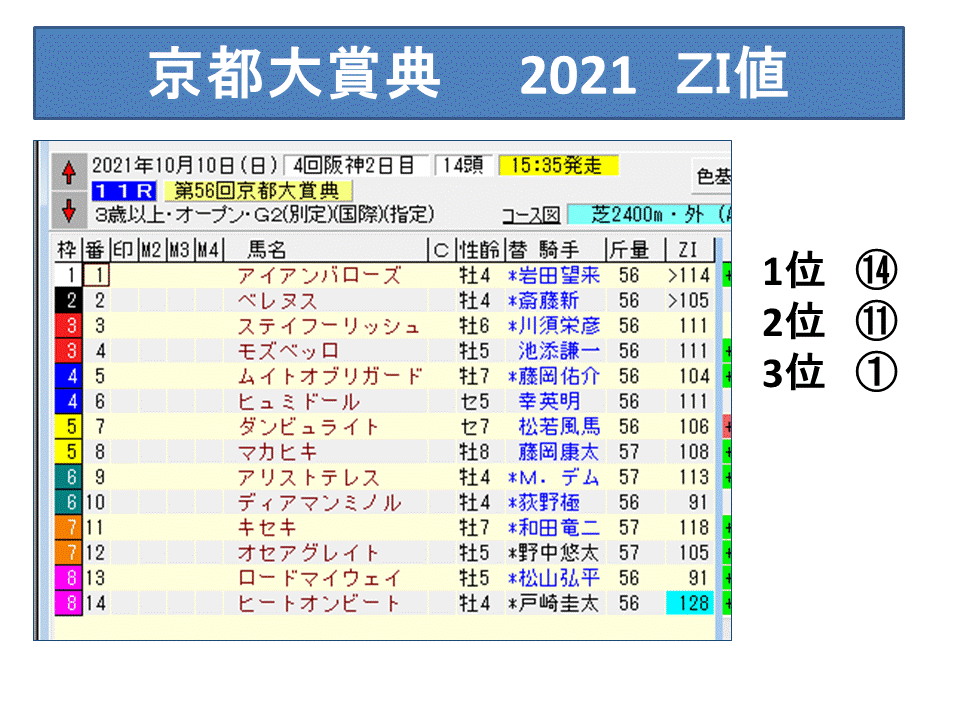
Task: Click the blue frame swatch for ムイトオブリガード
Action: [68, 374]
